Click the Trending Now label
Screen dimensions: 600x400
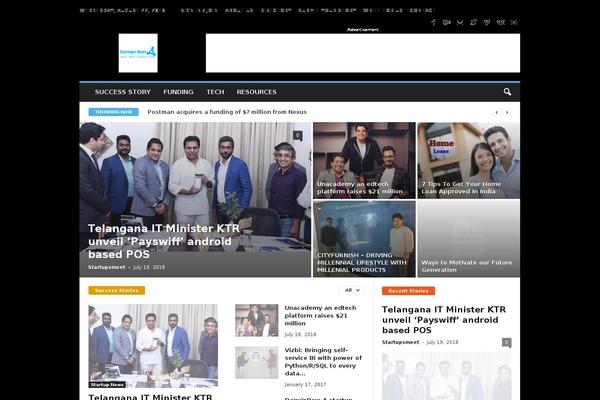[x=114, y=112]
